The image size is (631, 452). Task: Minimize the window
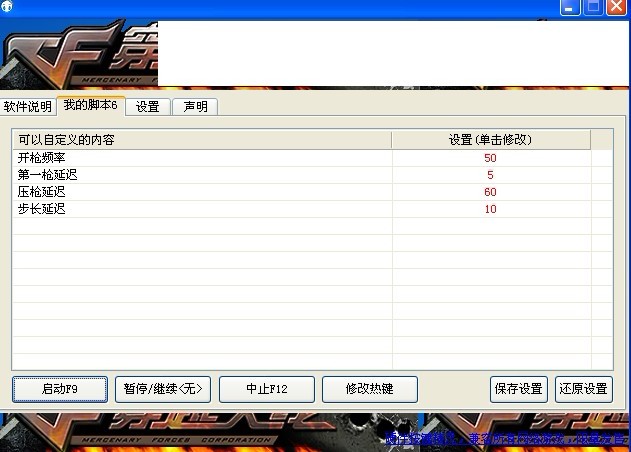[x=569, y=7]
